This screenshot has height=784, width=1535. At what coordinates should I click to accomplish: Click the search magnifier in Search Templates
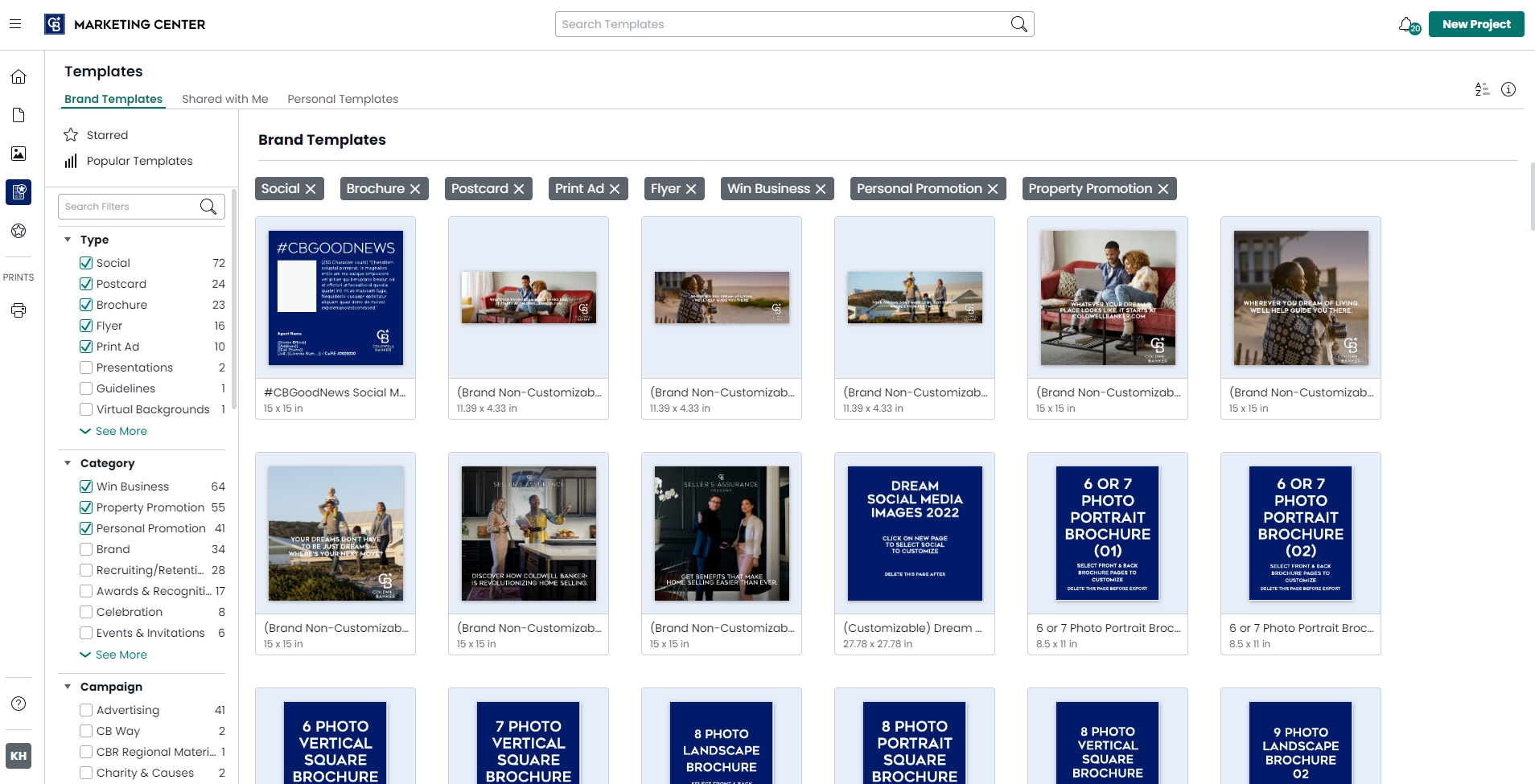(x=1019, y=24)
